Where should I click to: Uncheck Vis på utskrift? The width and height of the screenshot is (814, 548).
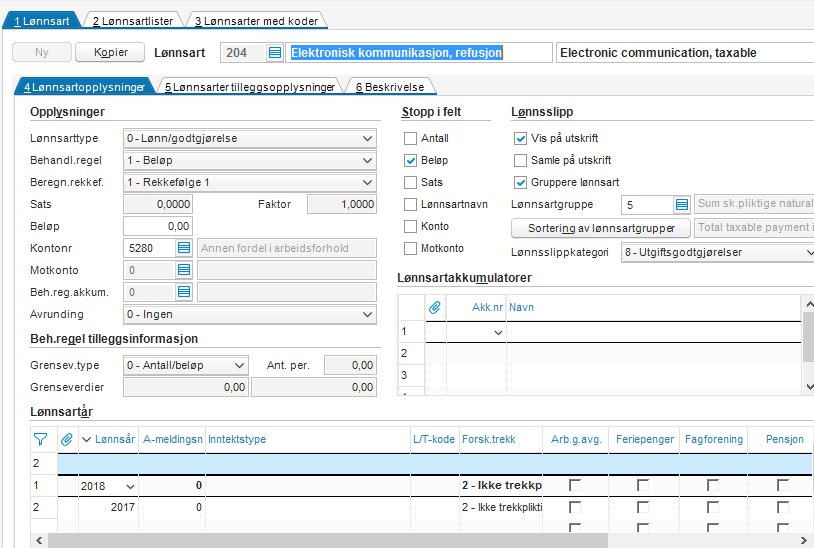(520, 138)
